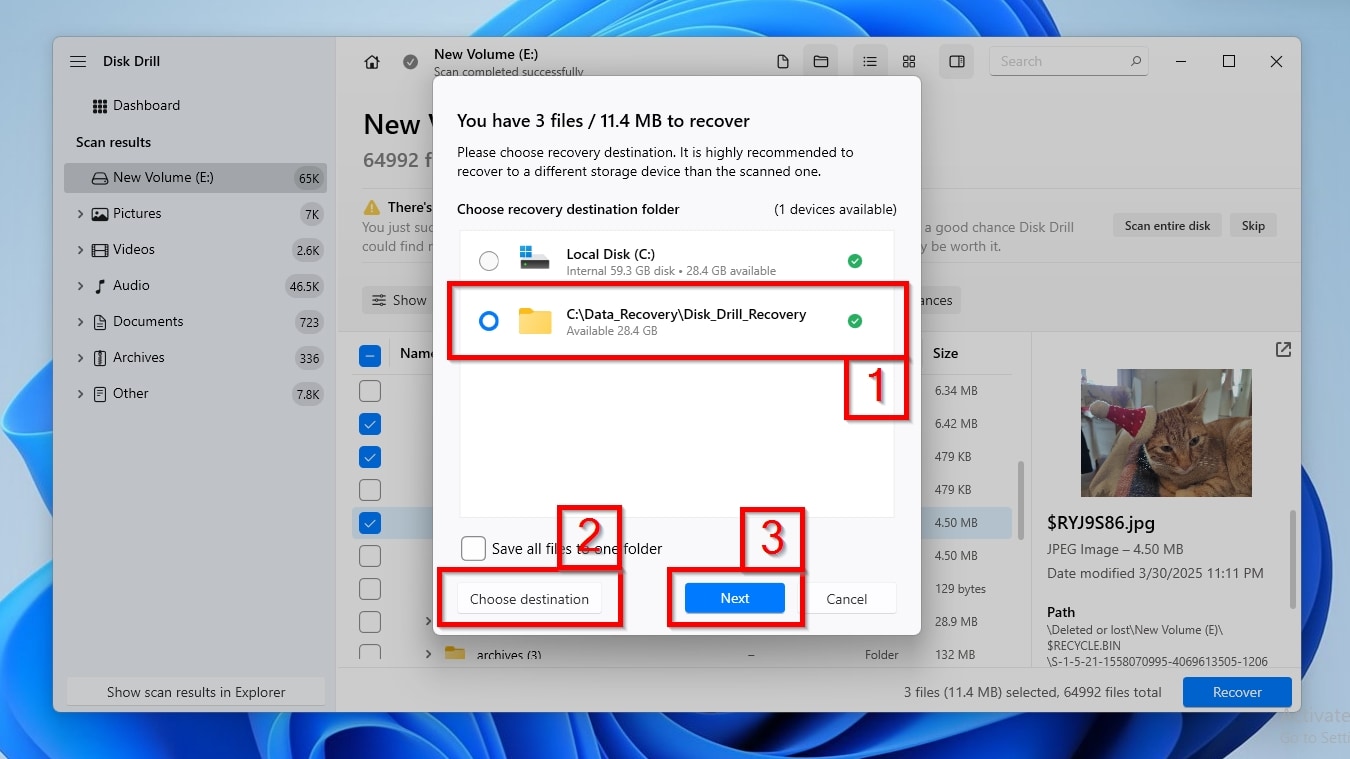The height and width of the screenshot is (759, 1350).
Task: Click the Next button
Action: 734,598
